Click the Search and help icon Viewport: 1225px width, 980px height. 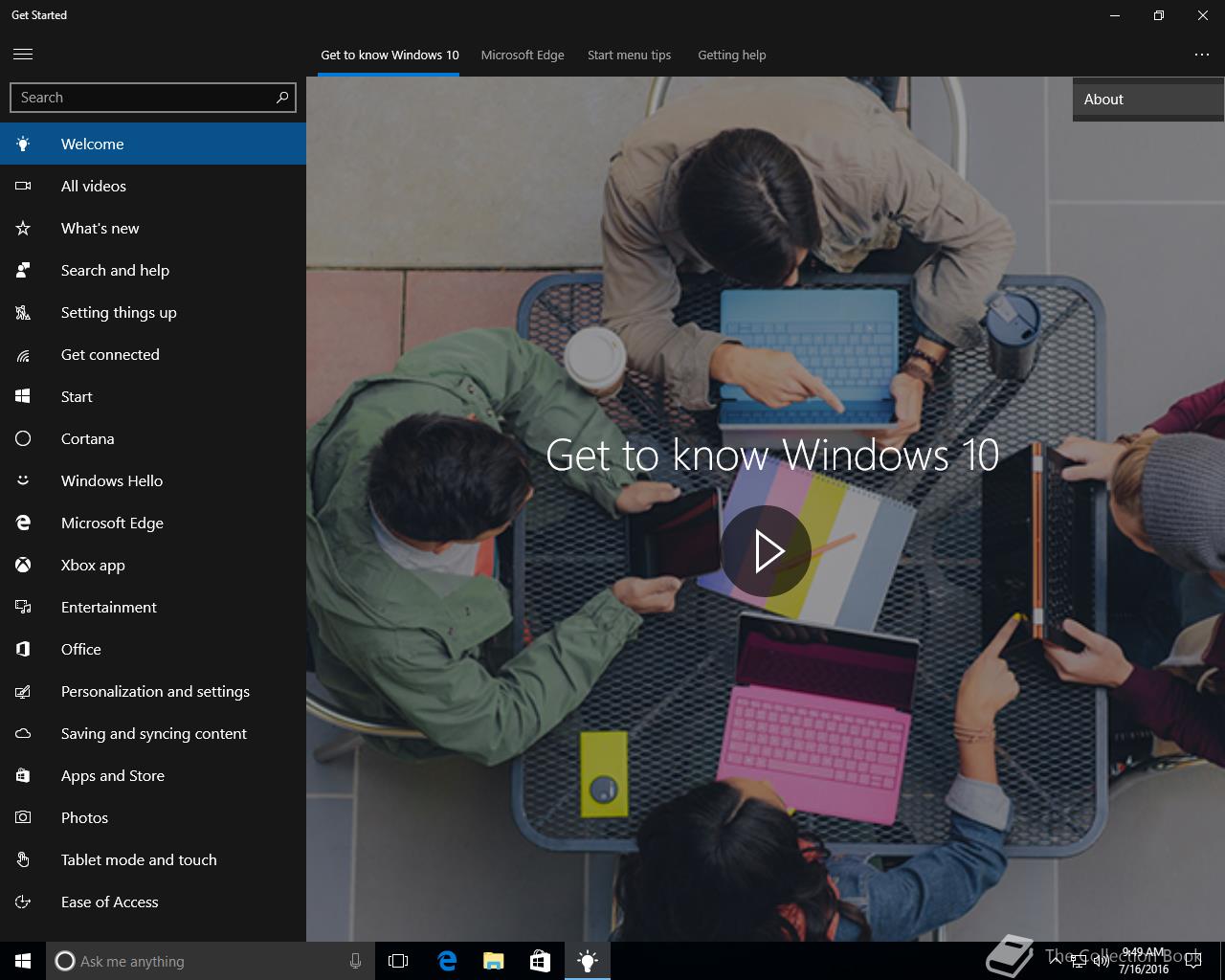click(23, 270)
